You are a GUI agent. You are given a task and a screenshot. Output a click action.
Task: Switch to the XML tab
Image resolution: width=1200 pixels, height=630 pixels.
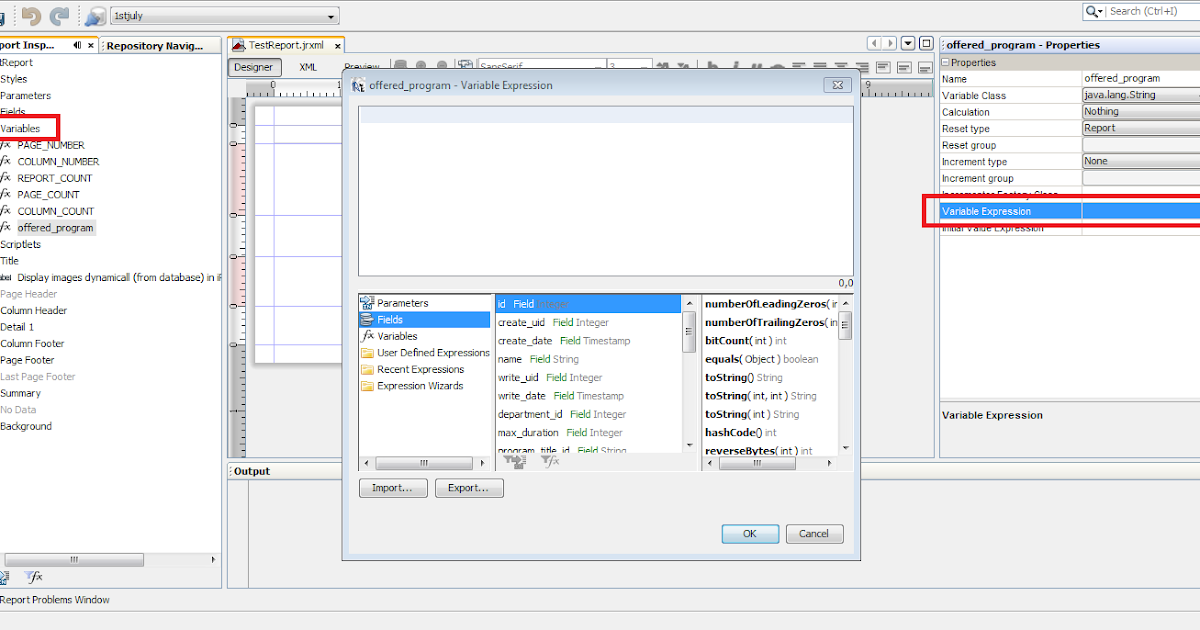pyautogui.click(x=309, y=67)
